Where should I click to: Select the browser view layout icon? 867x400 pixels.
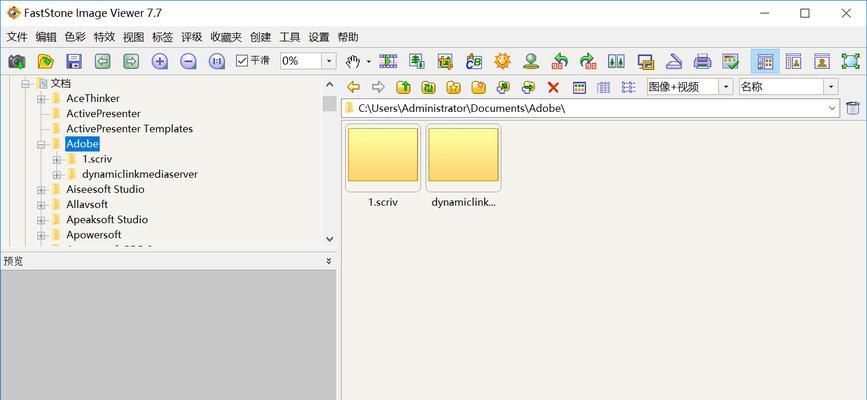coord(765,61)
